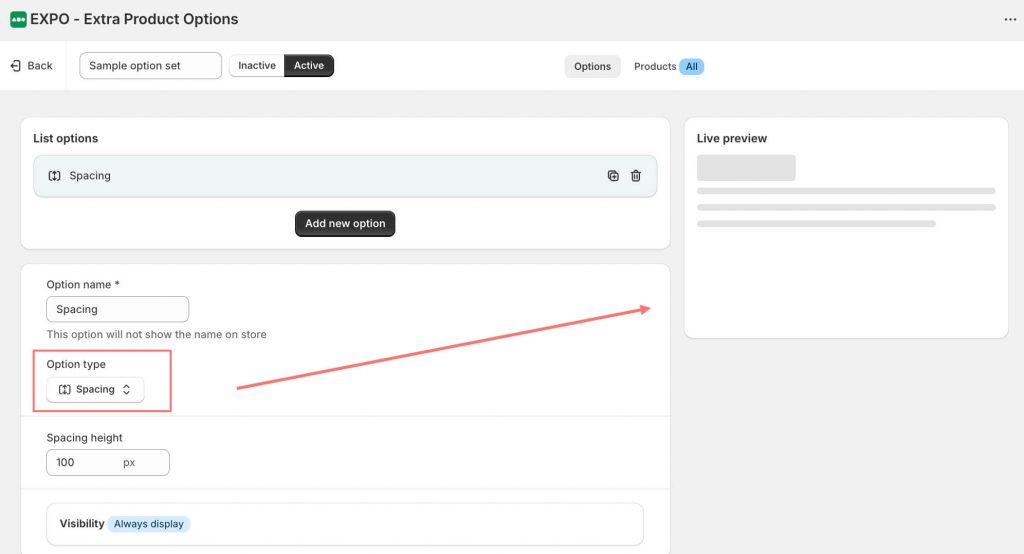Click the store name visibility hint text
This screenshot has height=554, width=1024.
[x=156, y=334]
